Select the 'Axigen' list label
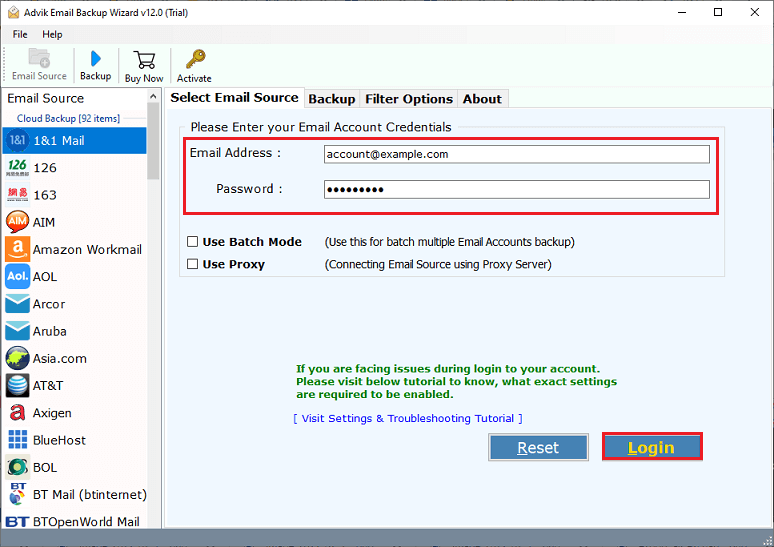The height and width of the screenshot is (547, 774). click(x=52, y=413)
